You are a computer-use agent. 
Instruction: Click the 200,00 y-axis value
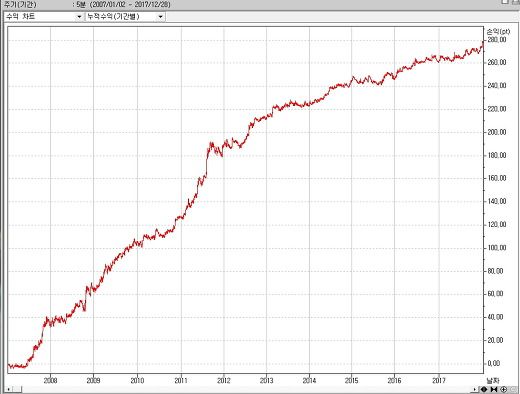point(497,132)
